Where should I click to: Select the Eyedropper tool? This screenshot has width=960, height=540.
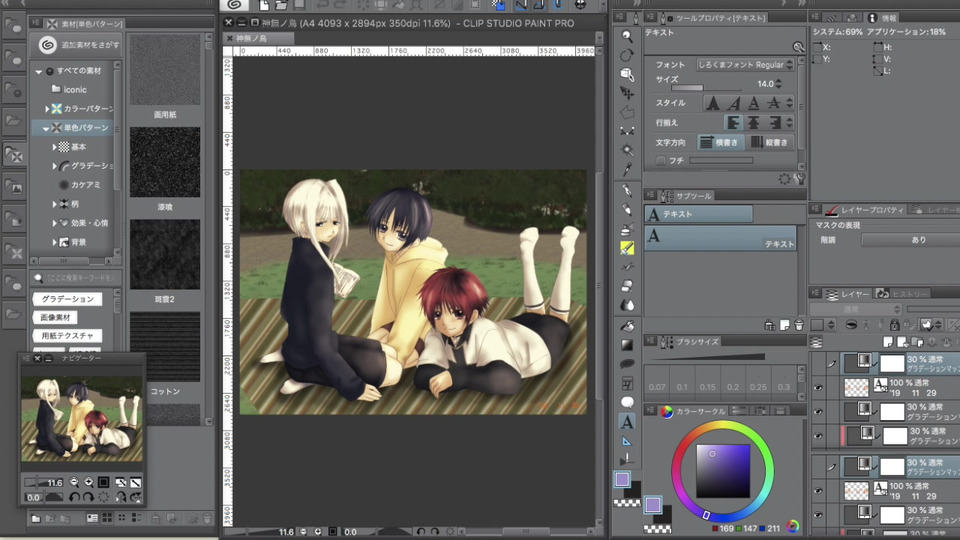(x=627, y=170)
